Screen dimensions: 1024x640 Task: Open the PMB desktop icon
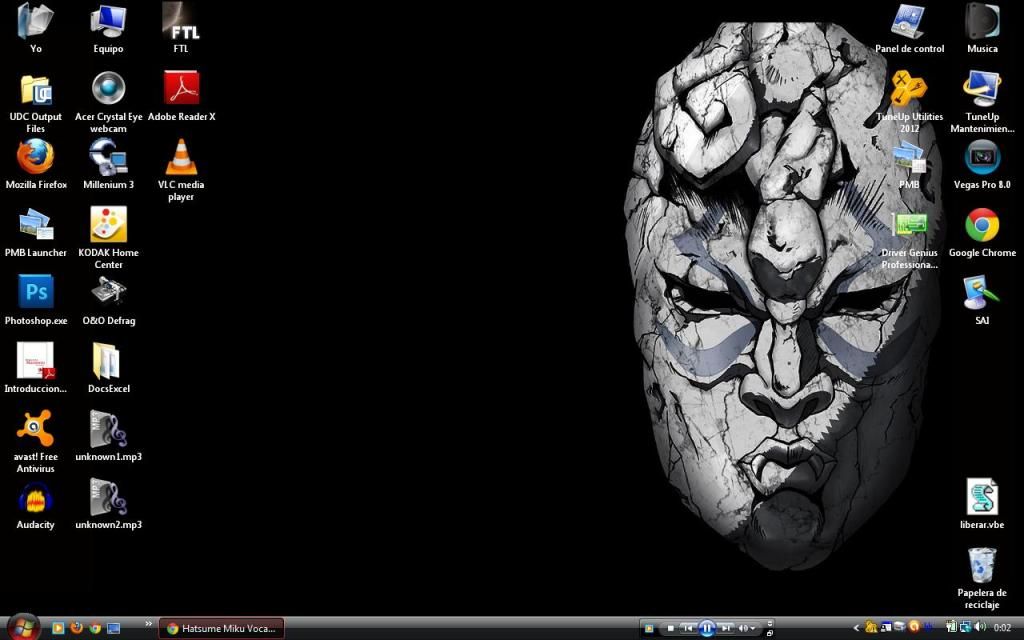coord(909,165)
